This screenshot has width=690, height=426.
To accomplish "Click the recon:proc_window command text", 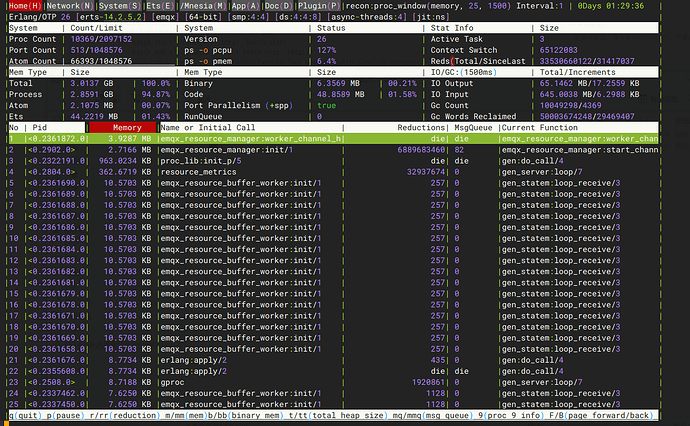I will 428,6.
